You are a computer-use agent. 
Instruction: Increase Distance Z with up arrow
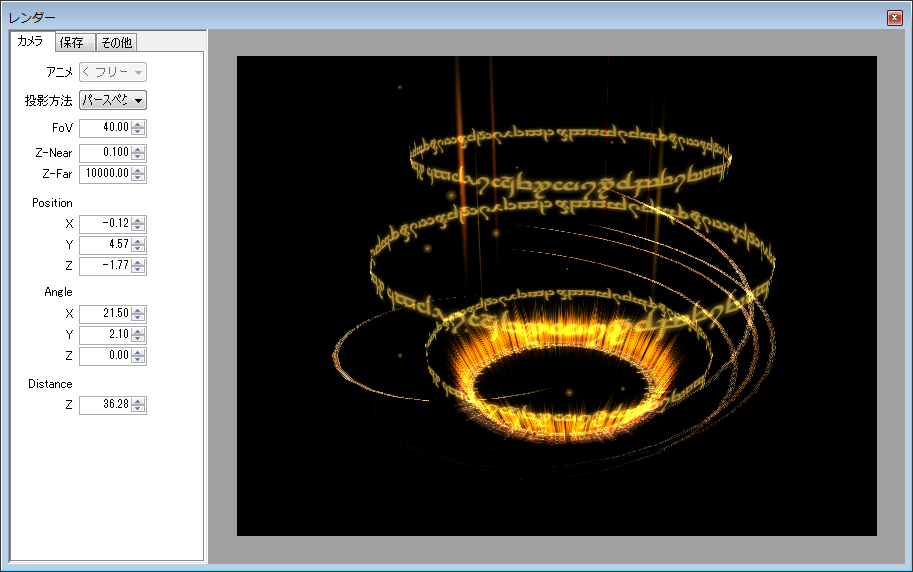(138, 401)
